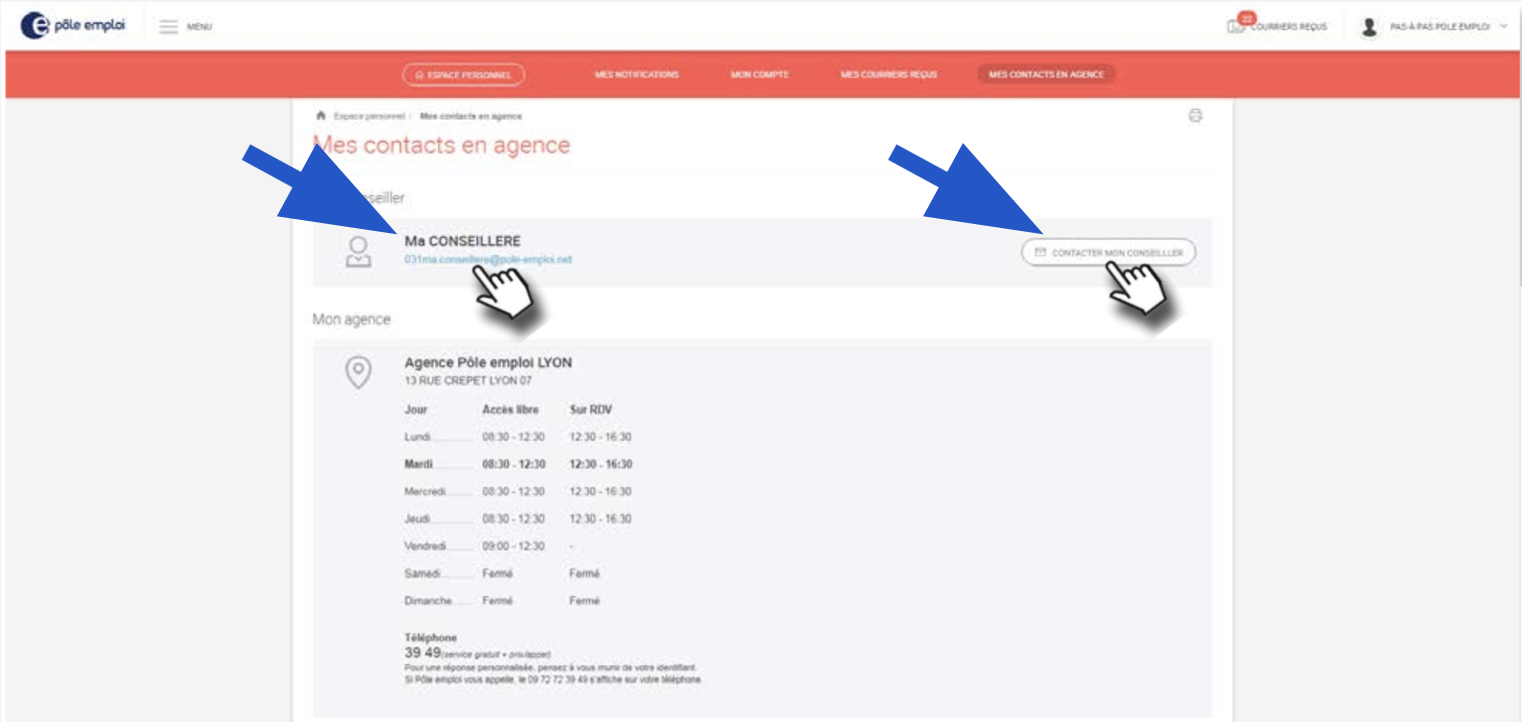The height and width of the screenshot is (722, 1522).
Task: Click the 39 49 phone number
Action: 422,652
